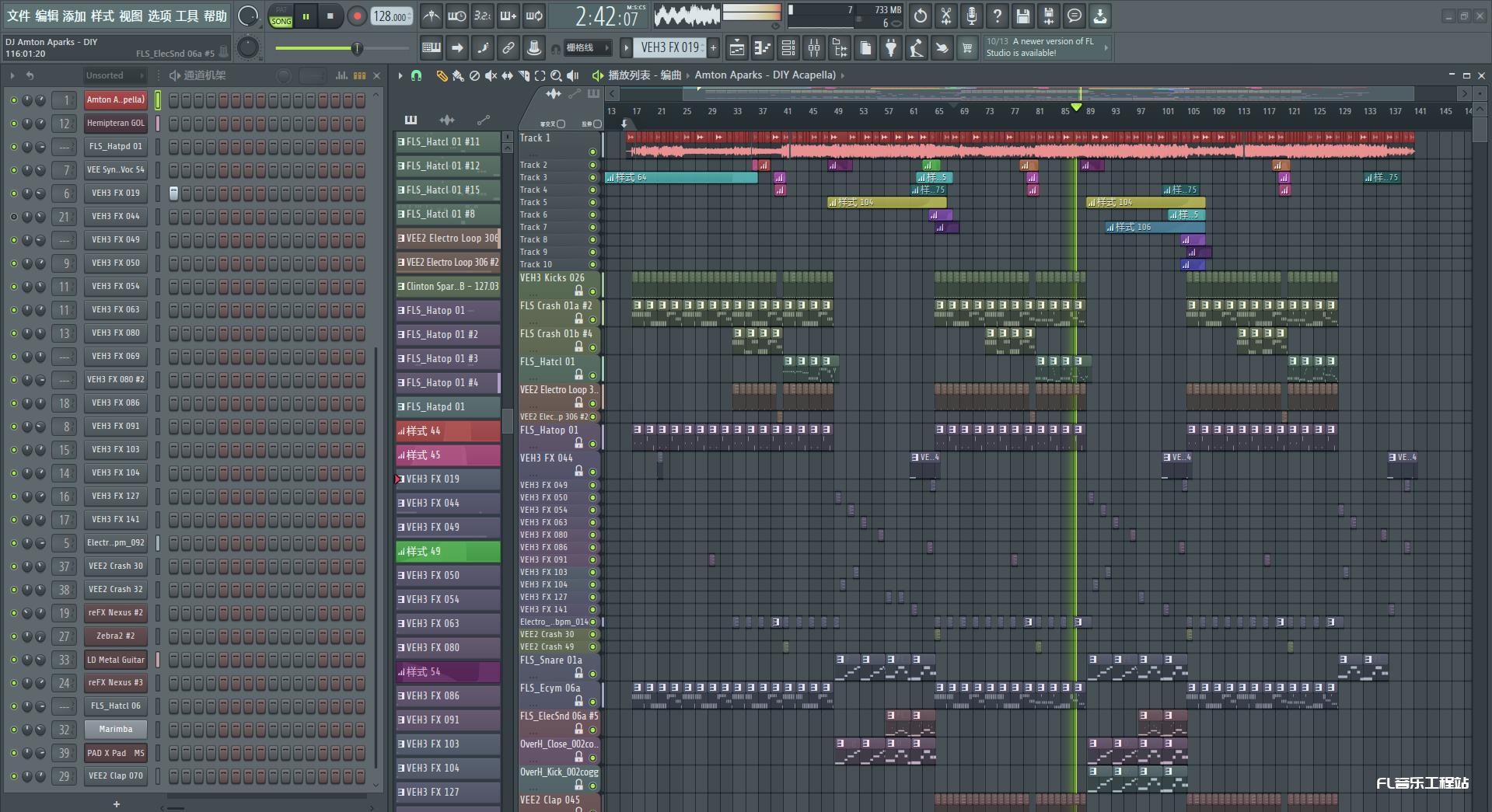This screenshot has width=1492, height=812.
Task: Mute Track 2 in the playlist
Action: pos(592,165)
